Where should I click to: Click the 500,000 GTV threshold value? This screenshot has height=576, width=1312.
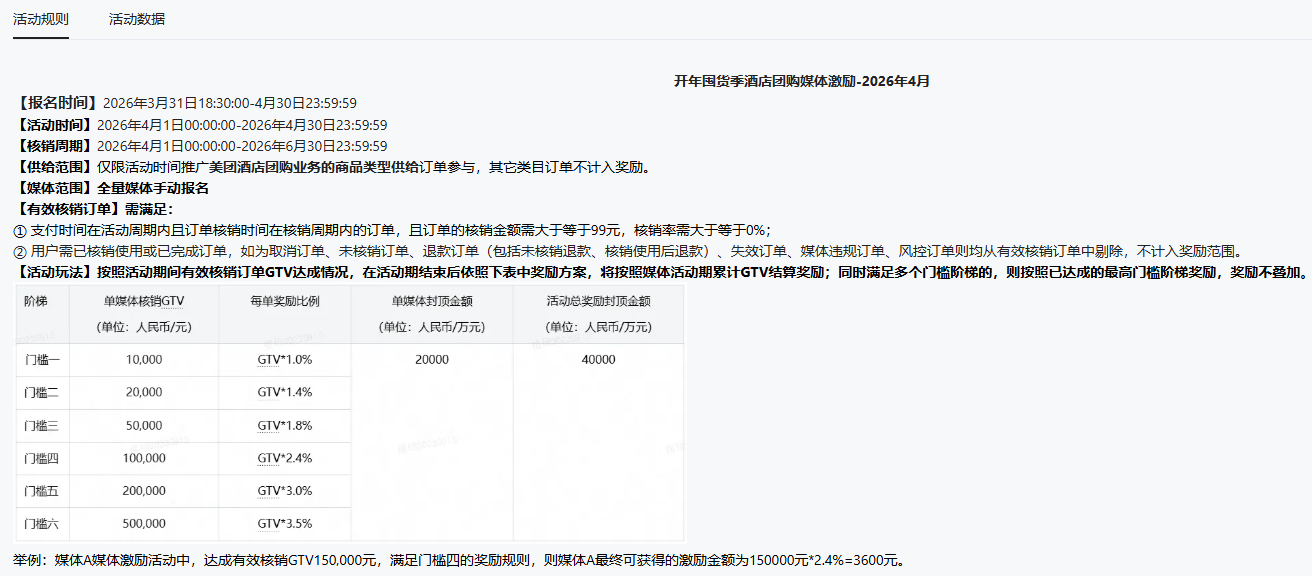click(144, 524)
